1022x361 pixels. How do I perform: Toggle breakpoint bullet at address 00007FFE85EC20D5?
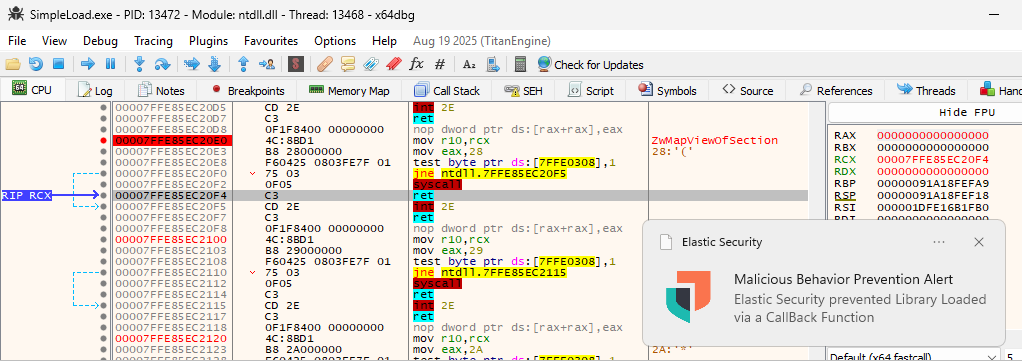(x=104, y=107)
